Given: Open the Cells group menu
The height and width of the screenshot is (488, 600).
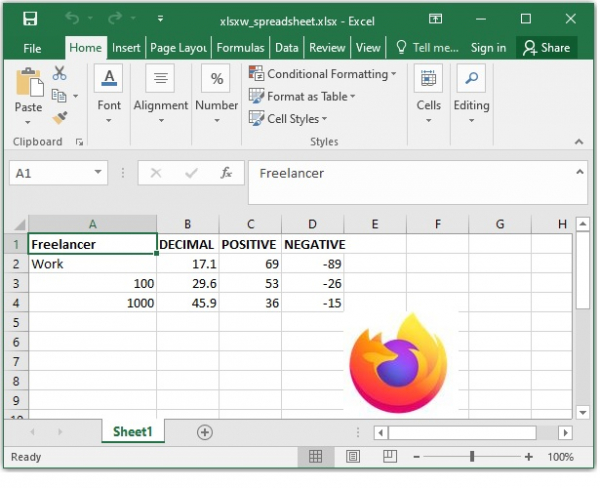Looking at the screenshot, I should pyautogui.click(x=428, y=94).
